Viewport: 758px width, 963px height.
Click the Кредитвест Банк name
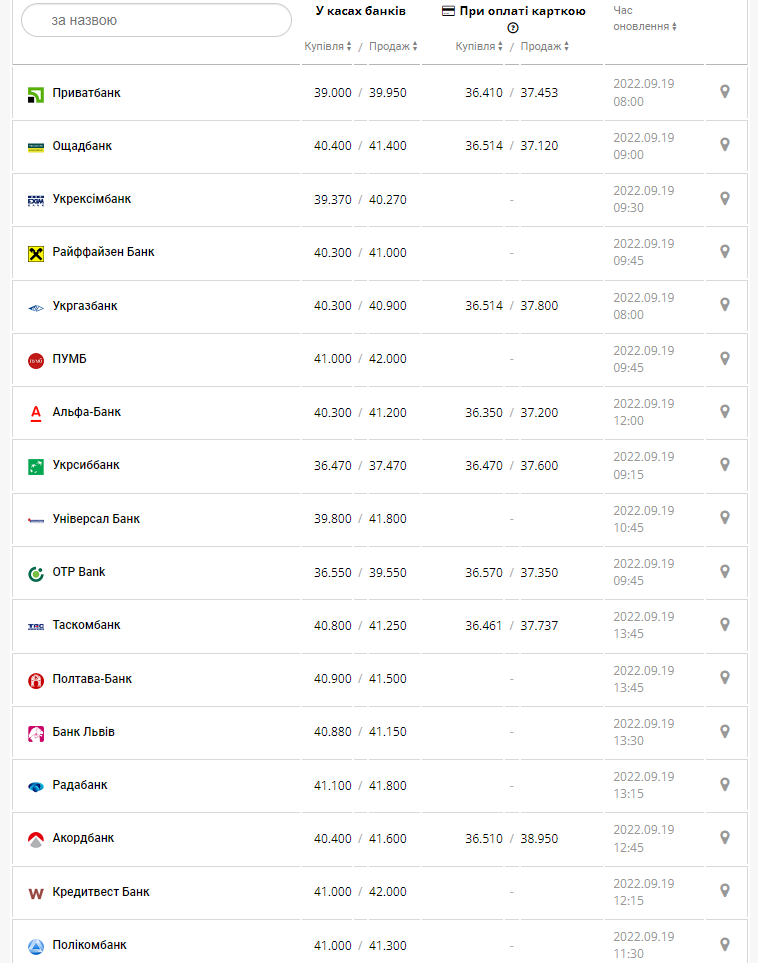tap(101, 891)
